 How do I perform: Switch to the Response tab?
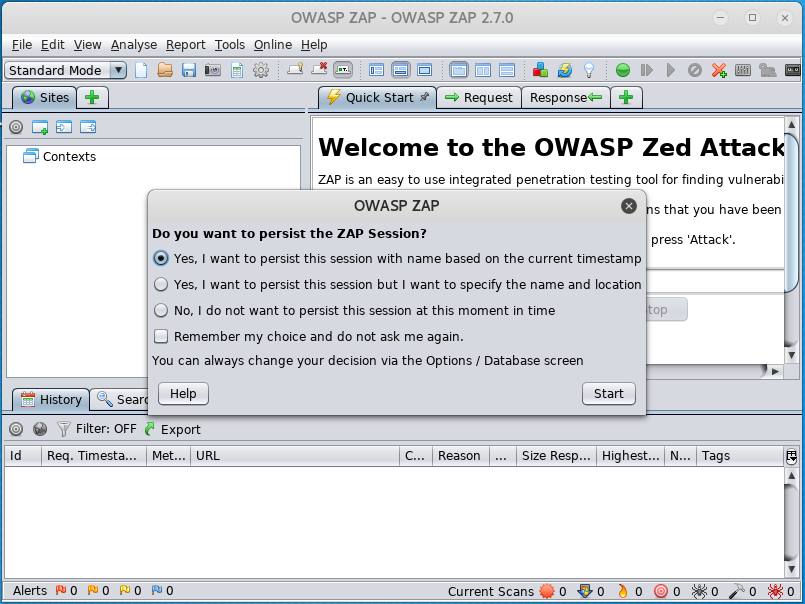coord(566,98)
